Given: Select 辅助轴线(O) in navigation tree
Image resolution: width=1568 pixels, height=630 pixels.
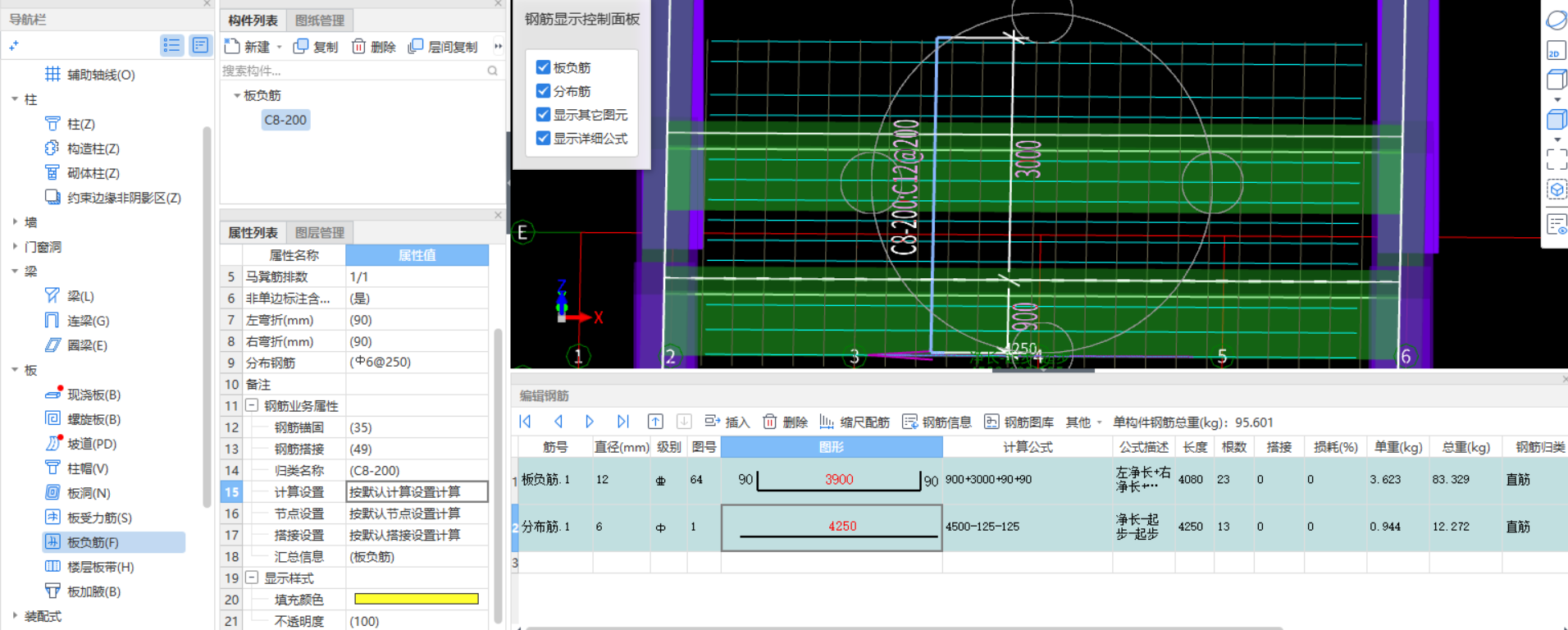Looking at the screenshot, I should (100, 75).
